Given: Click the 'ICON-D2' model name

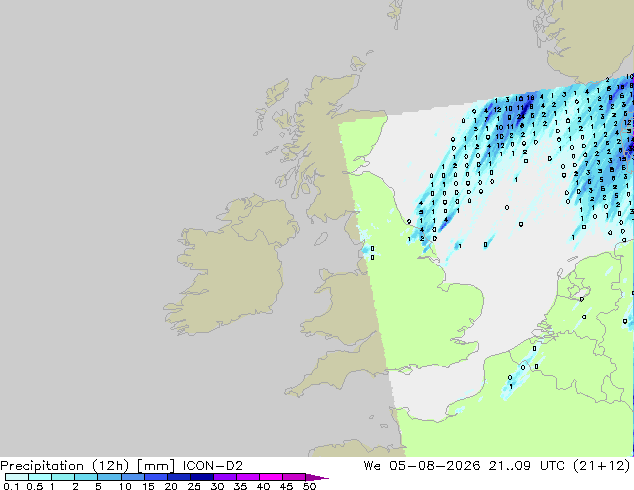Looking at the screenshot, I should [213, 466].
